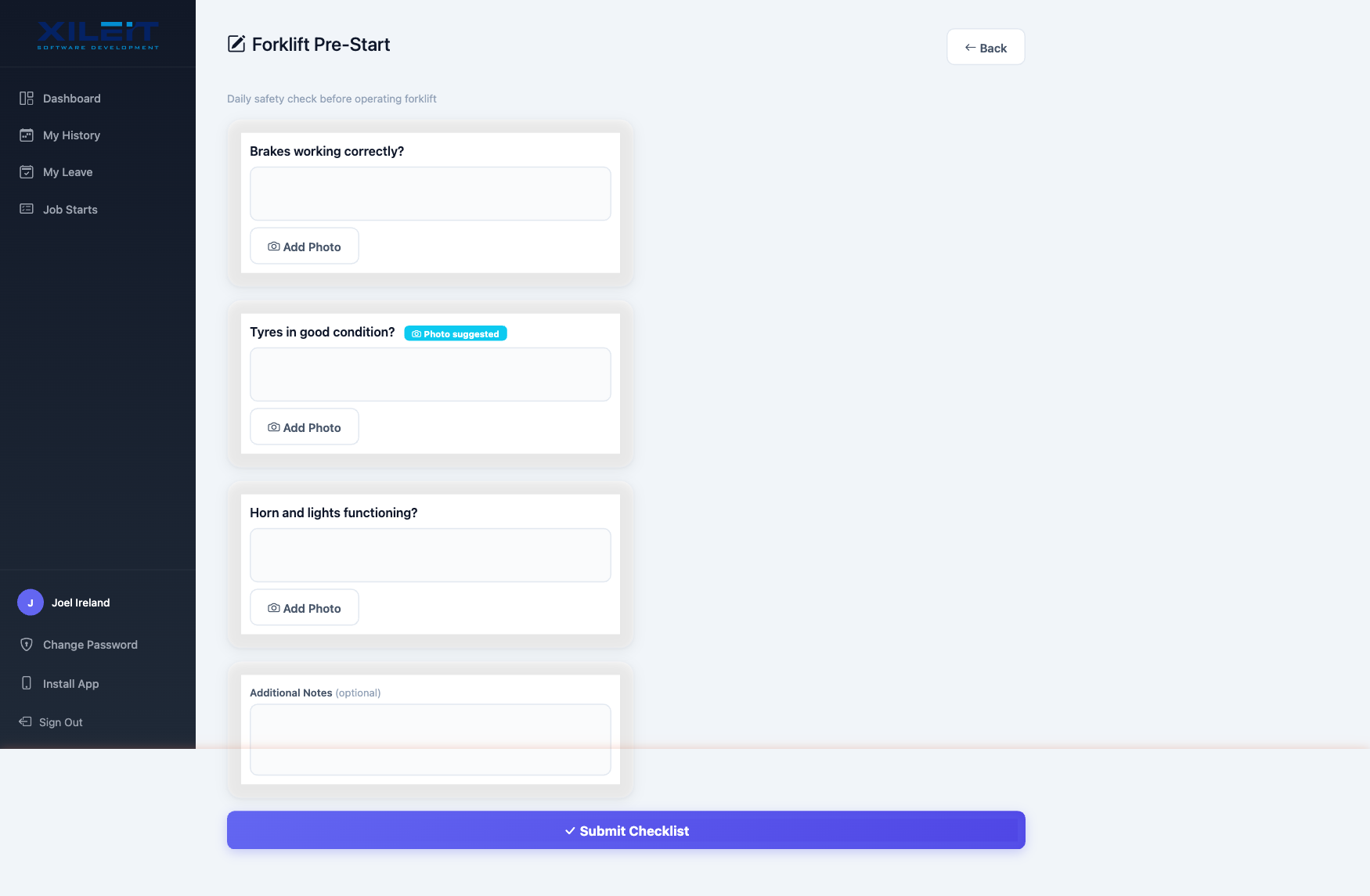Image resolution: width=1370 pixels, height=896 pixels.
Task: Click the My Leave calendar-check icon
Action: click(27, 172)
